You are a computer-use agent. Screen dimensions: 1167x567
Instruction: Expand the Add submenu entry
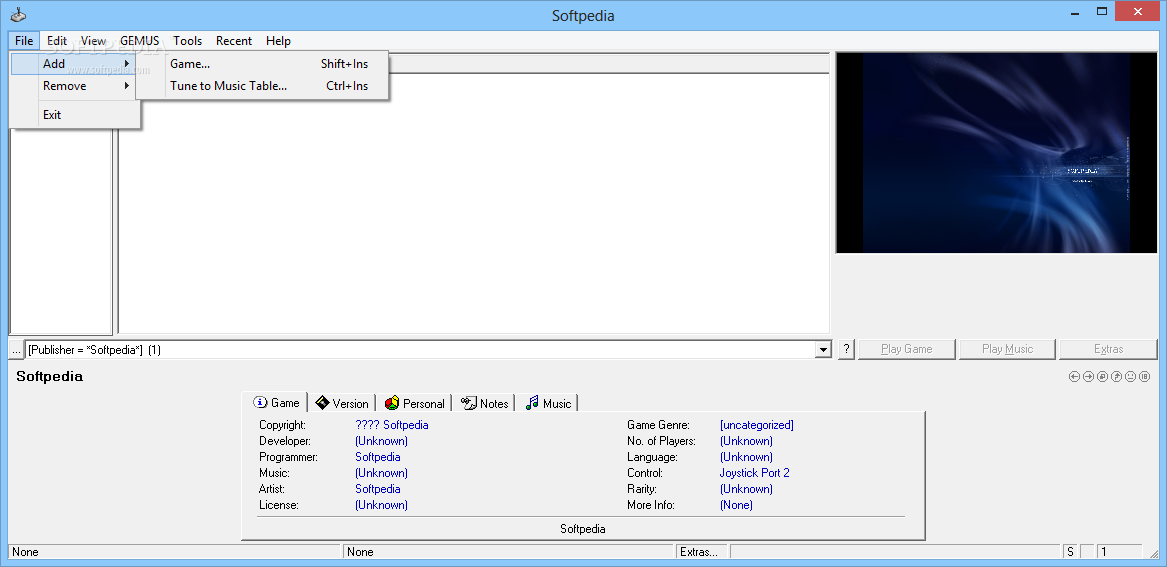73,64
